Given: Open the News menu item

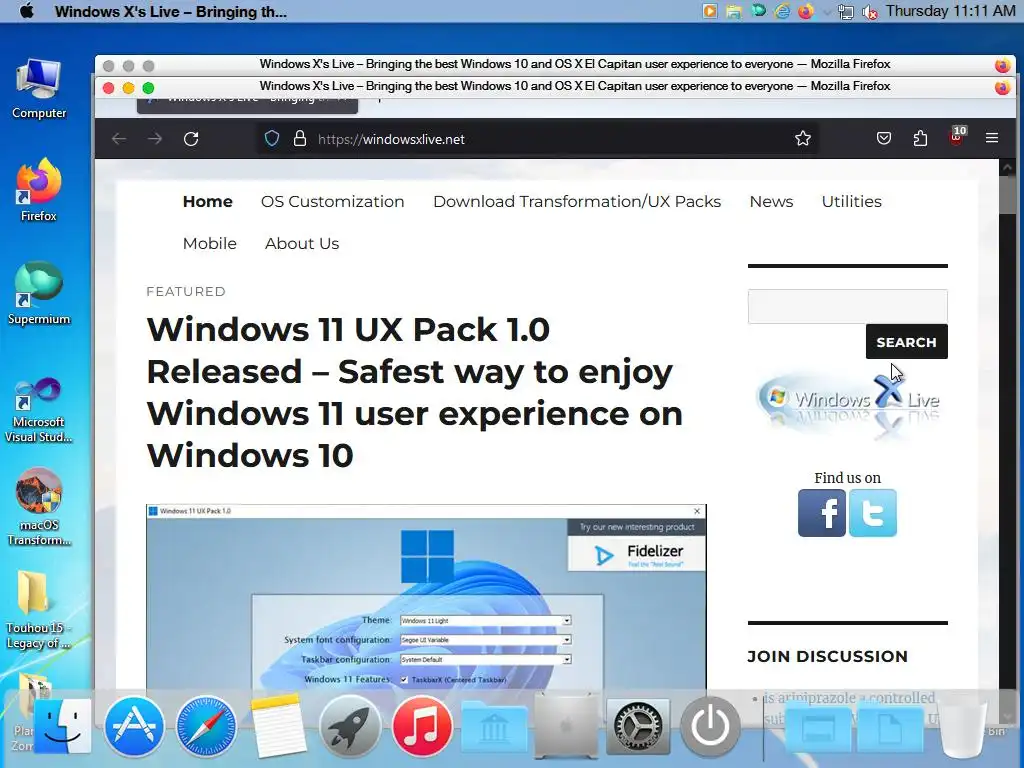Looking at the screenshot, I should [x=771, y=201].
